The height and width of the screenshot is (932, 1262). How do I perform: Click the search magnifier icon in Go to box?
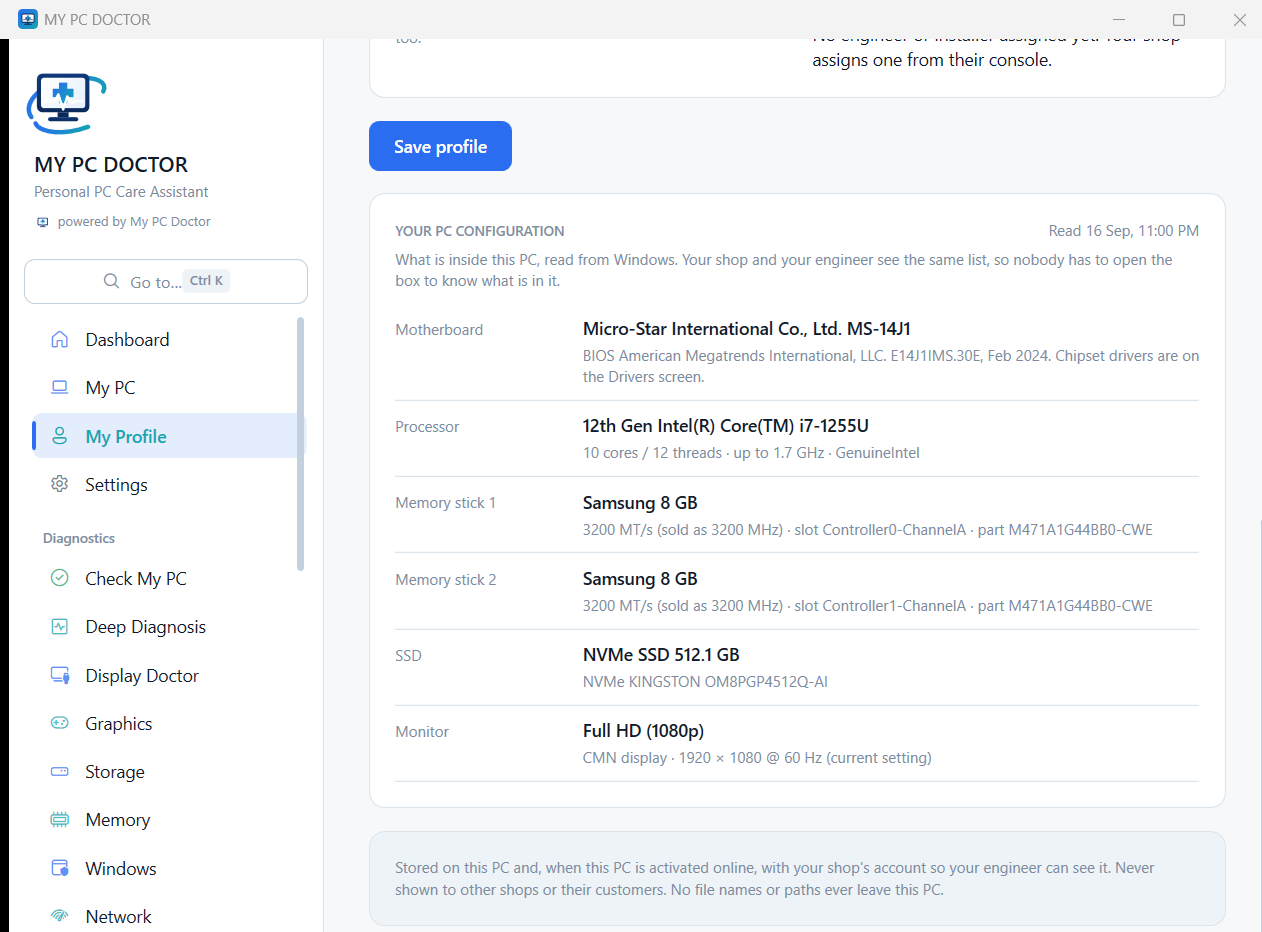tap(112, 281)
